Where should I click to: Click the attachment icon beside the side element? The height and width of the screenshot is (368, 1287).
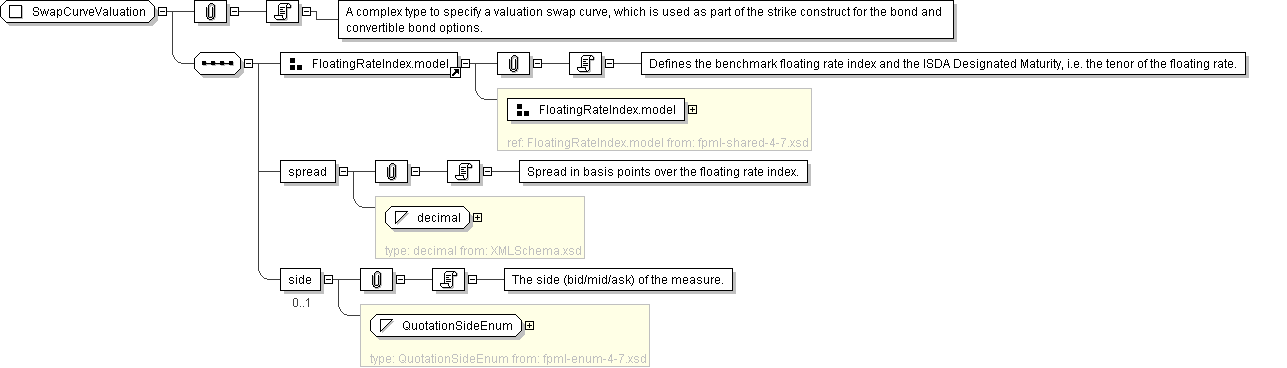pyautogui.click(x=375, y=279)
